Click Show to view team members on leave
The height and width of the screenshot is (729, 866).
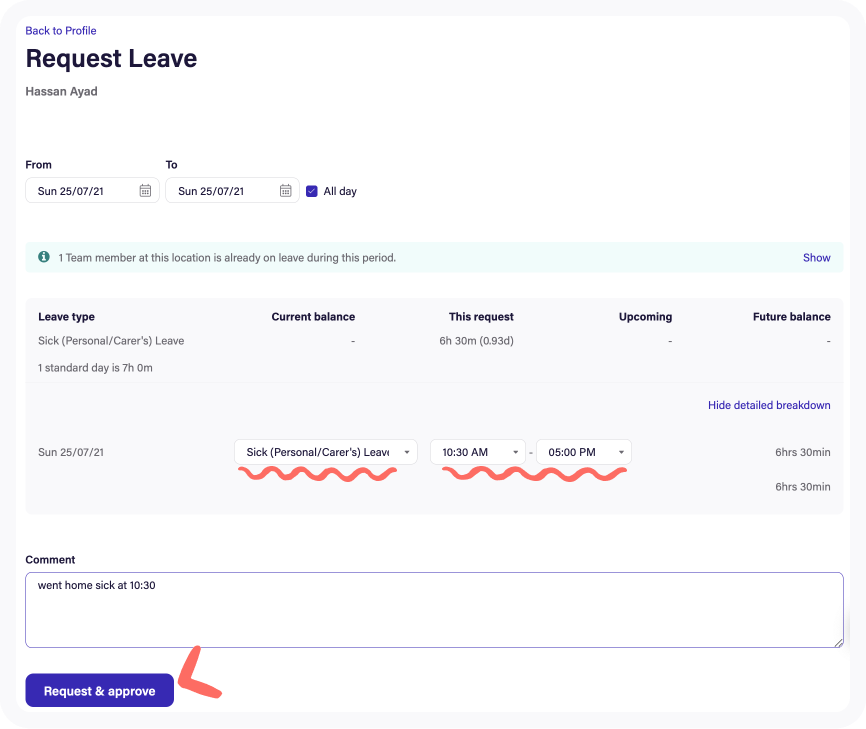pos(816,258)
